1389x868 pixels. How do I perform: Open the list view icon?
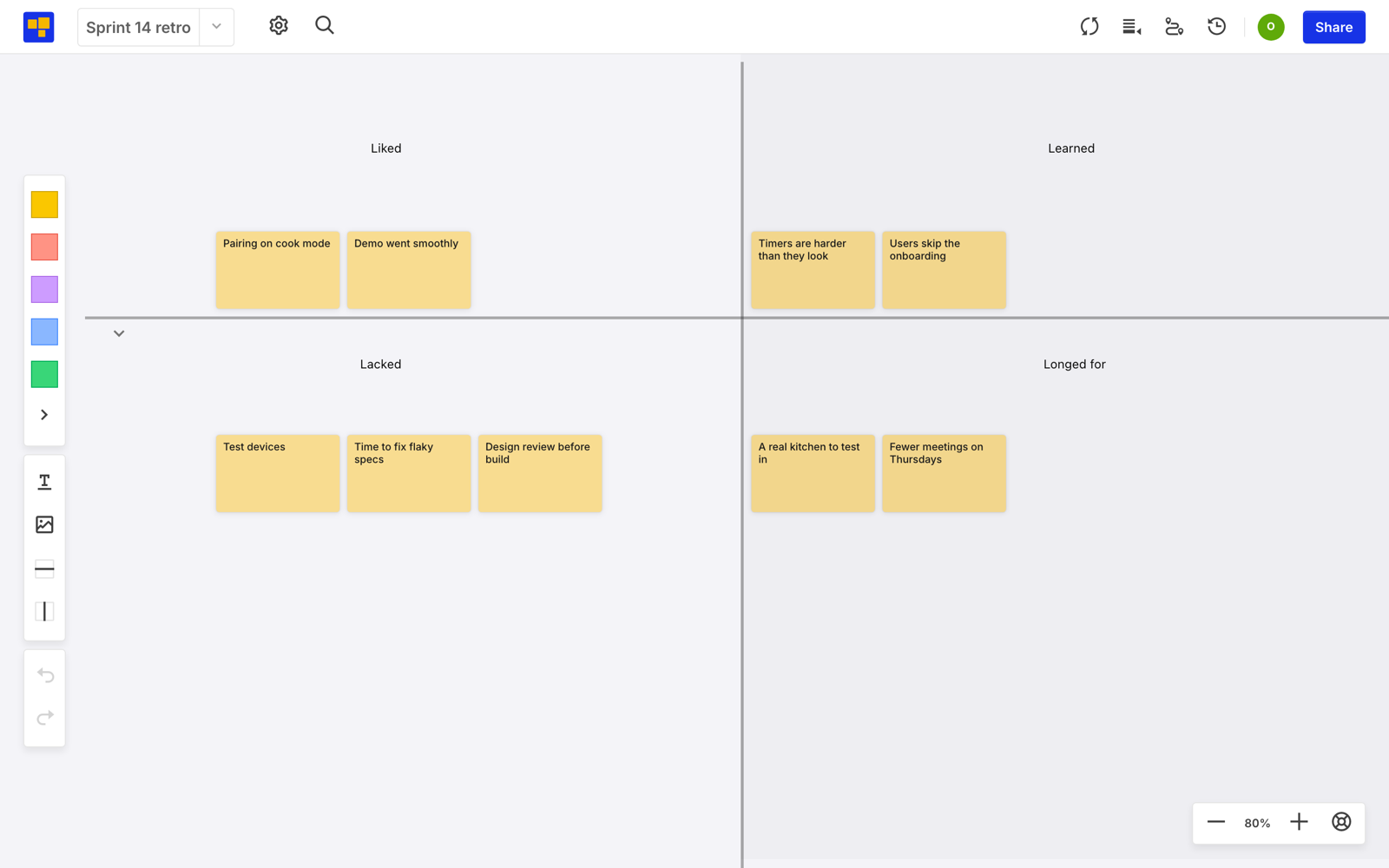(x=1131, y=27)
